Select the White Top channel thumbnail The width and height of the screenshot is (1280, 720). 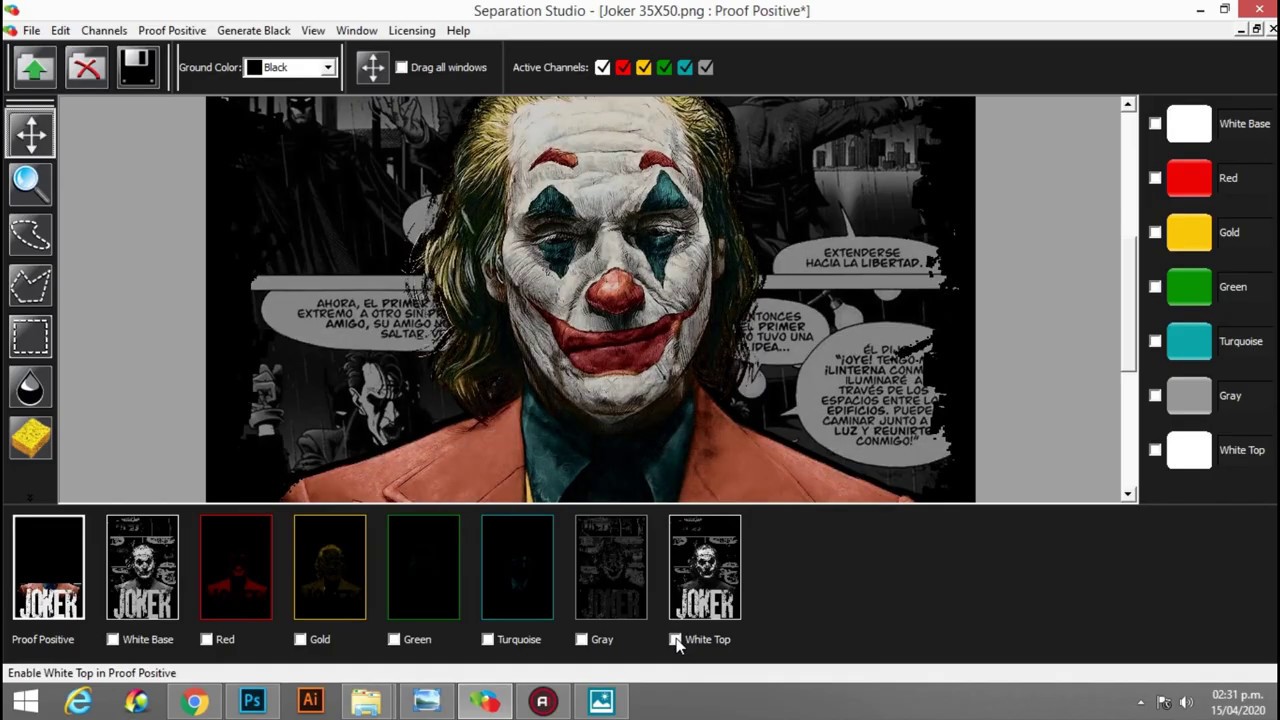(705, 568)
